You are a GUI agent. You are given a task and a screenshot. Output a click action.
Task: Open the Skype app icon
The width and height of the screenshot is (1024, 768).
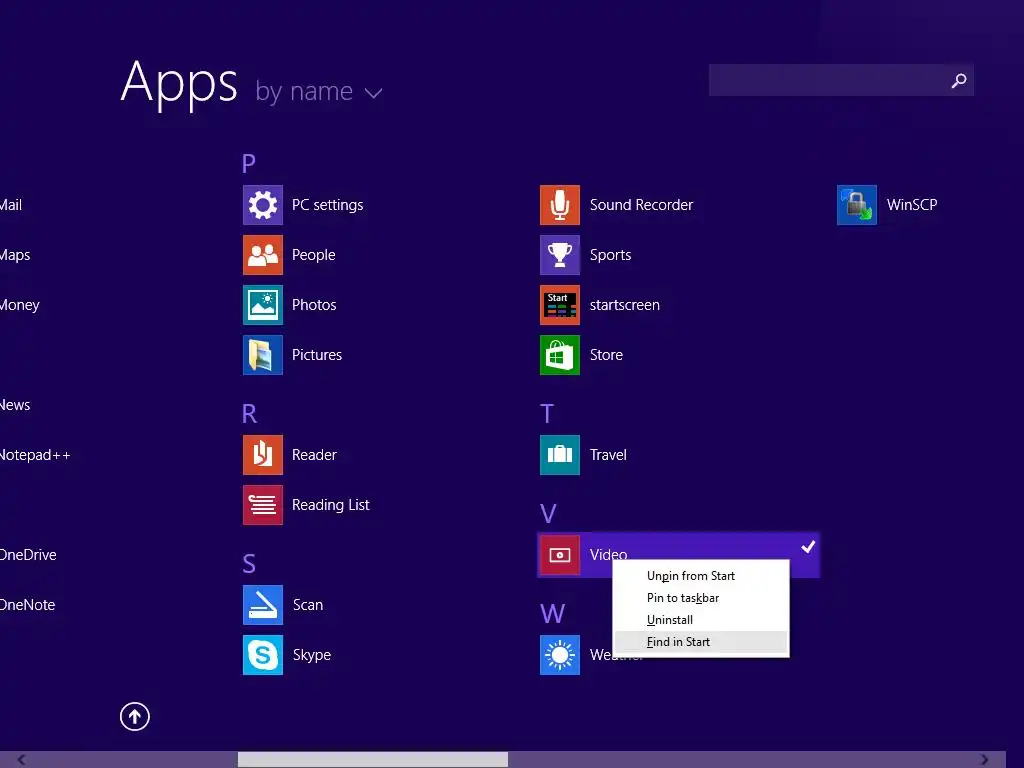coord(263,654)
